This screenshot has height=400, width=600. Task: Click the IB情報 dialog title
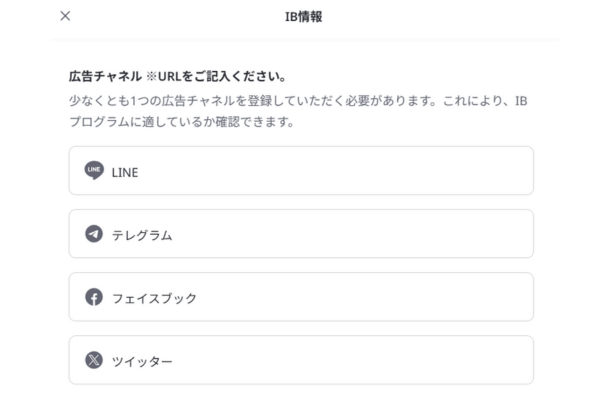[303, 17]
